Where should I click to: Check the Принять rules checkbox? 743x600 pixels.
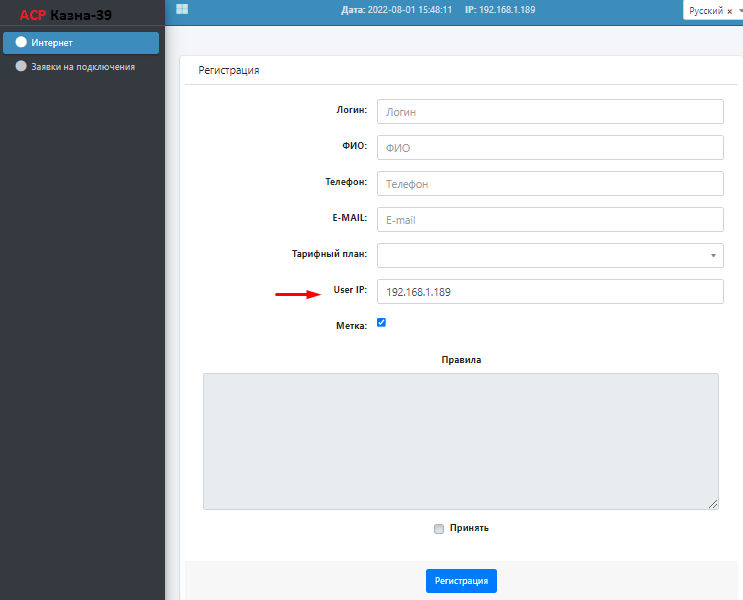pos(439,529)
